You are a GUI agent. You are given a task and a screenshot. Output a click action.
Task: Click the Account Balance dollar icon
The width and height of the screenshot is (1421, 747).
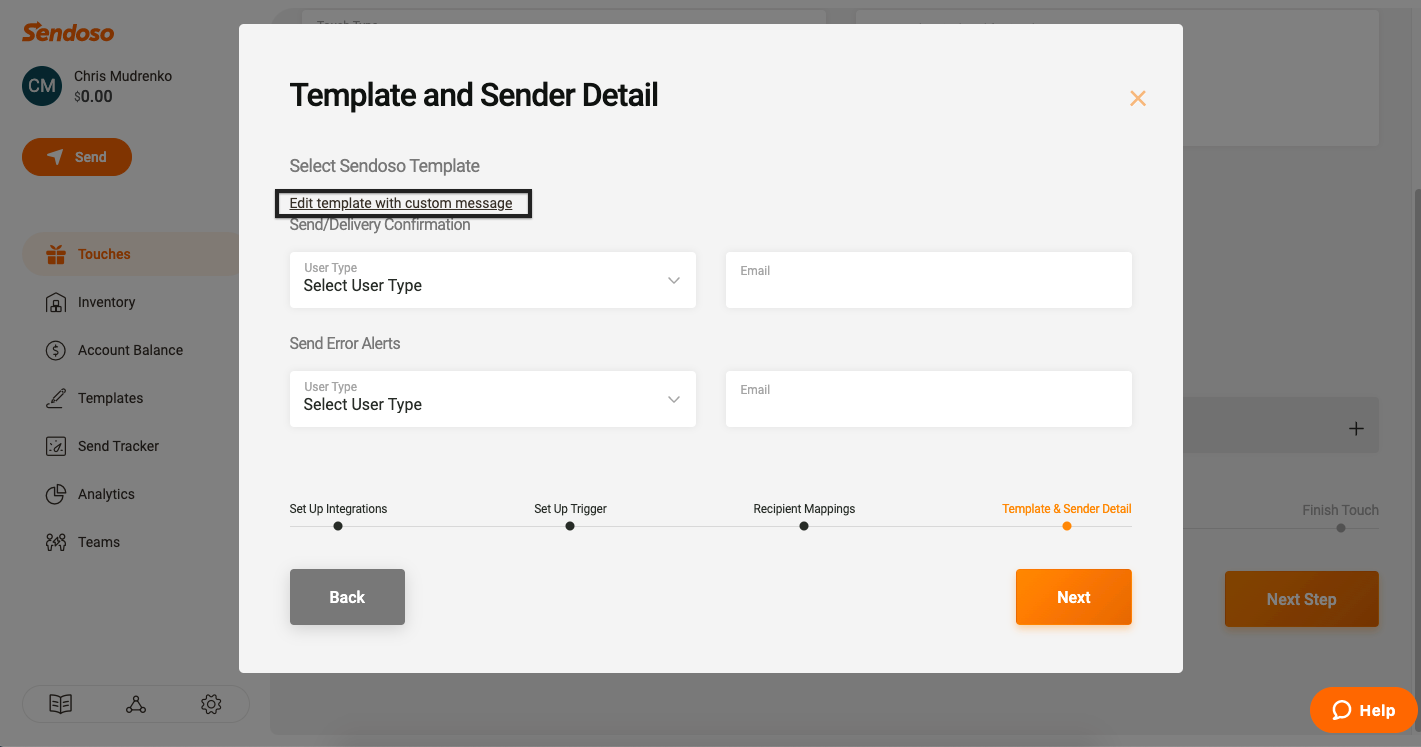pos(56,350)
